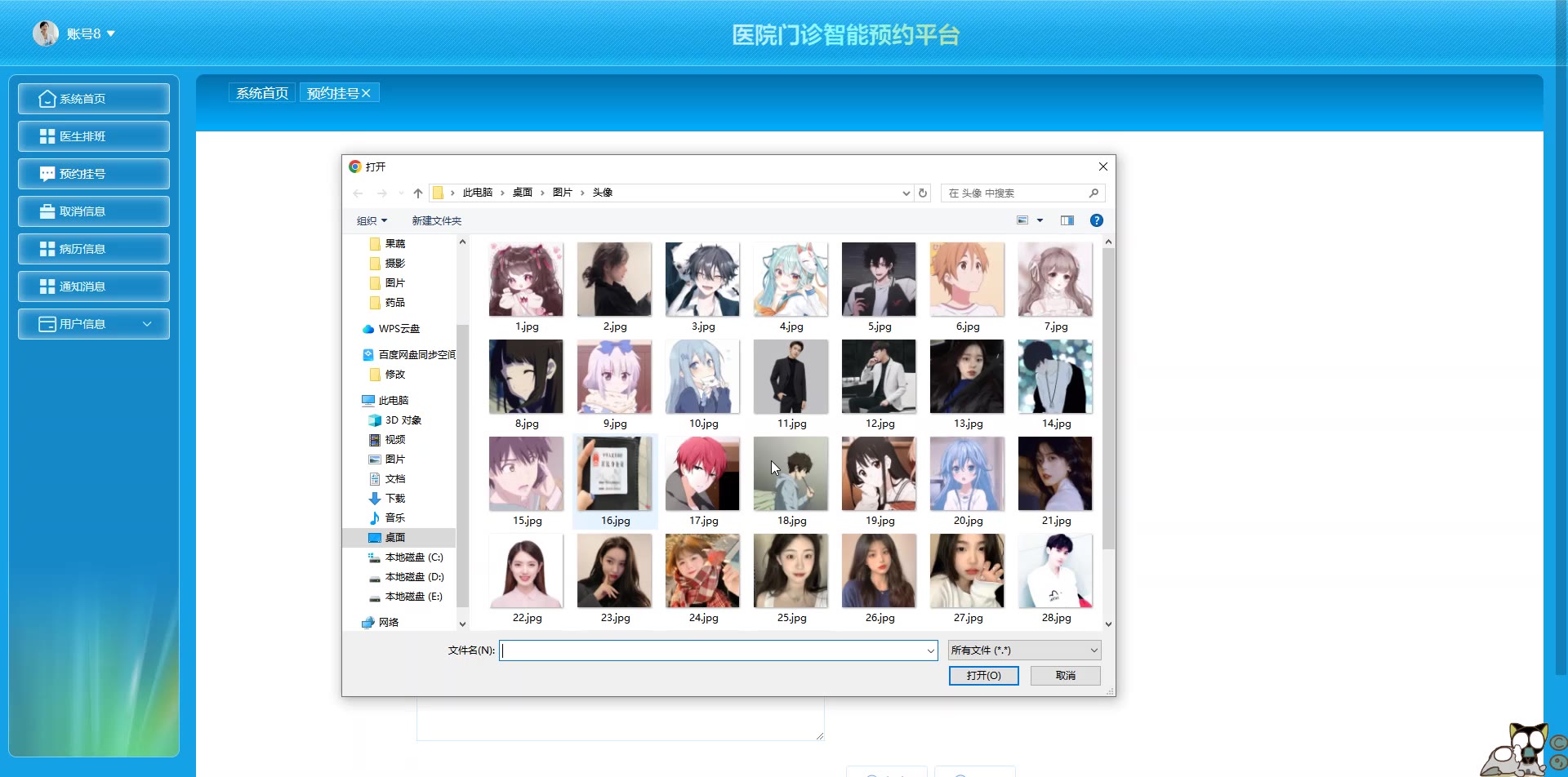
Task: Click the 取消 button in dialog
Action: tap(1066, 676)
